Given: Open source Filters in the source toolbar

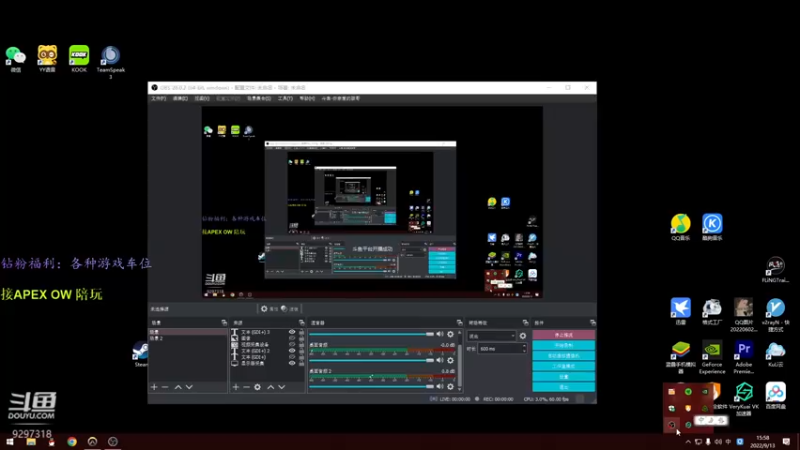Looking at the screenshot, I should click(x=289, y=309).
